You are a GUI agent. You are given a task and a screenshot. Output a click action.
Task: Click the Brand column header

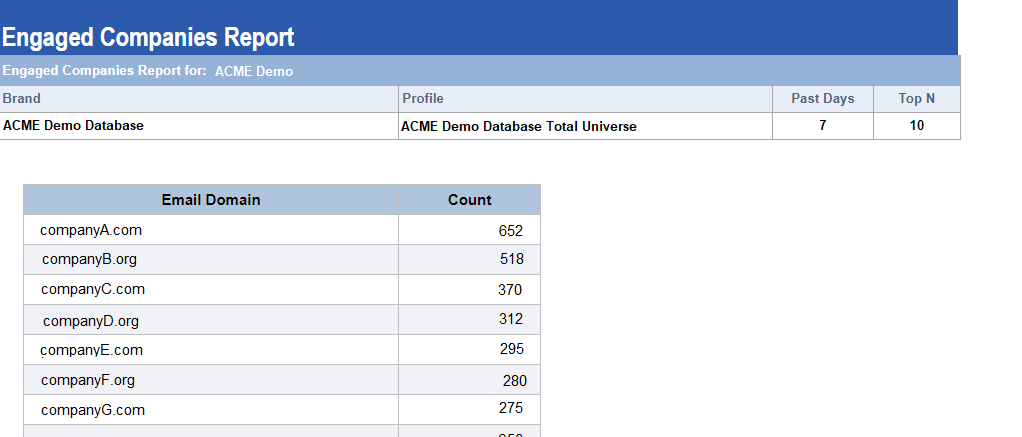point(22,99)
